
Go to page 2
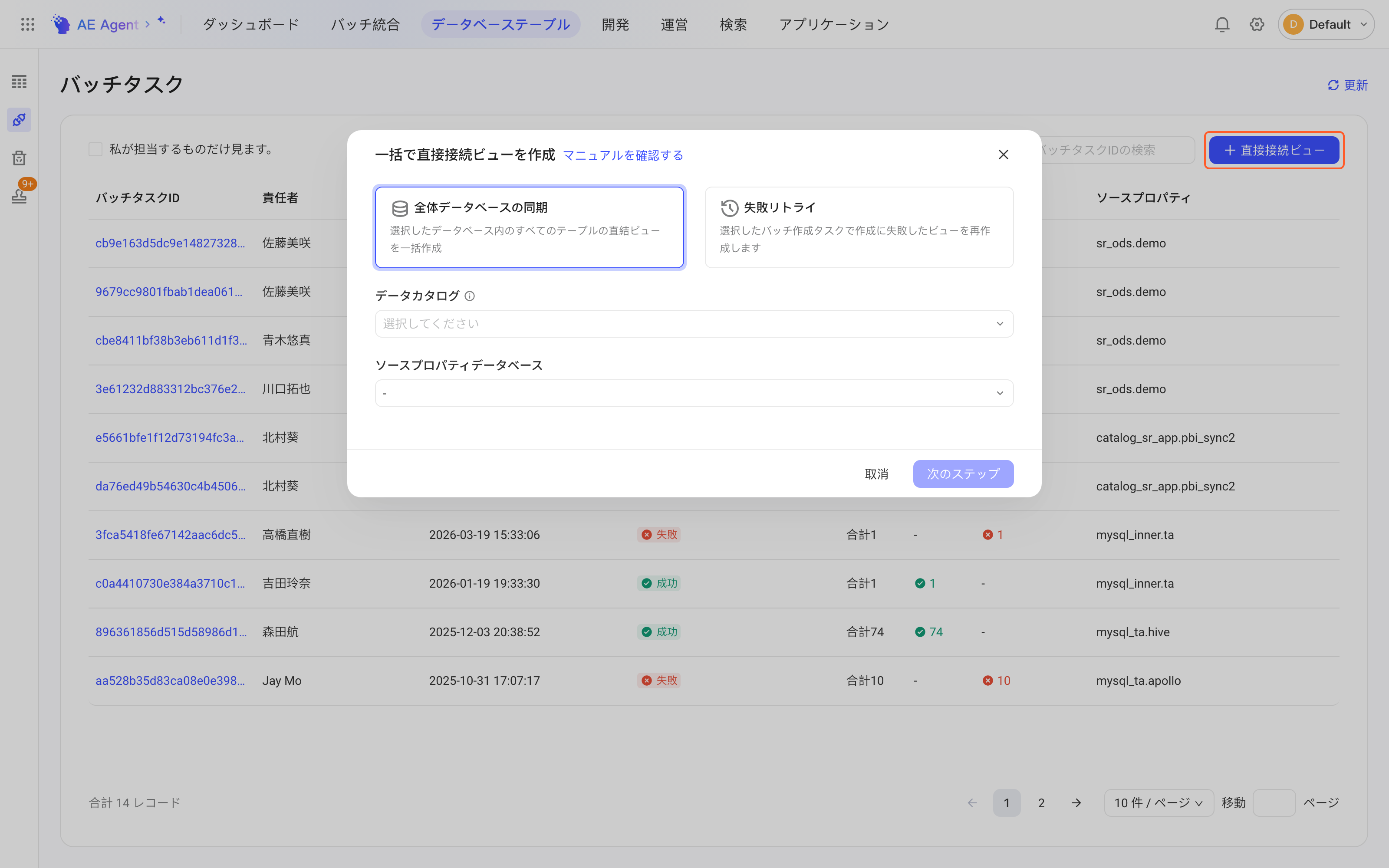pos(1041,802)
